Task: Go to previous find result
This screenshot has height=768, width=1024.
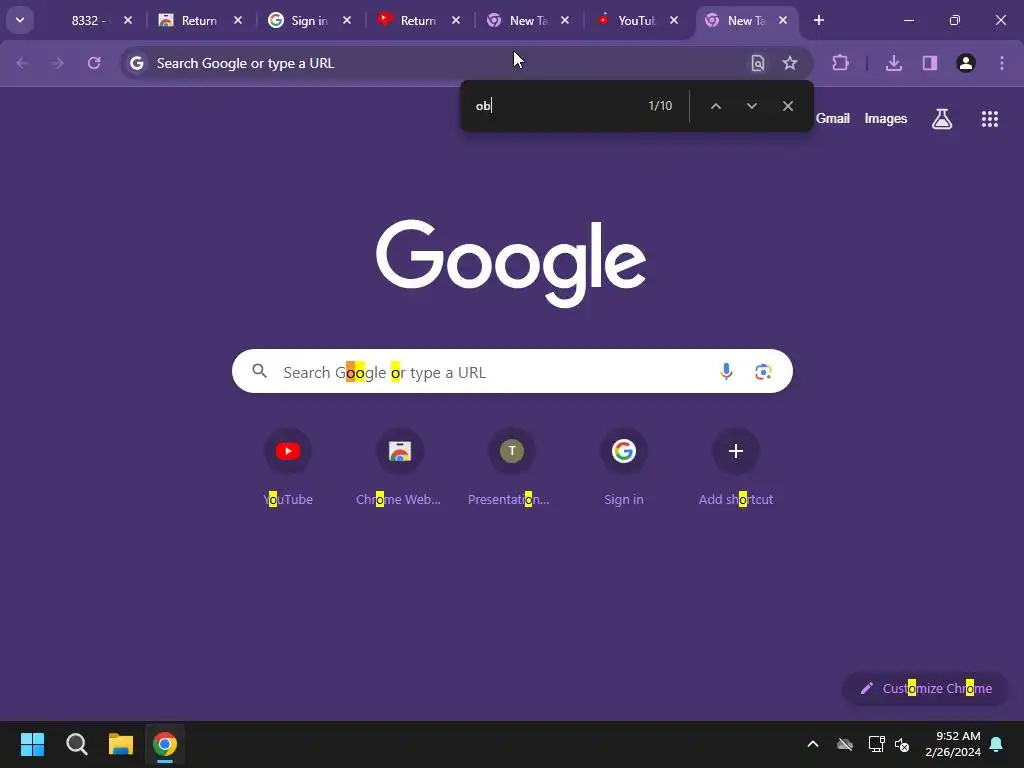Action: (716, 106)
